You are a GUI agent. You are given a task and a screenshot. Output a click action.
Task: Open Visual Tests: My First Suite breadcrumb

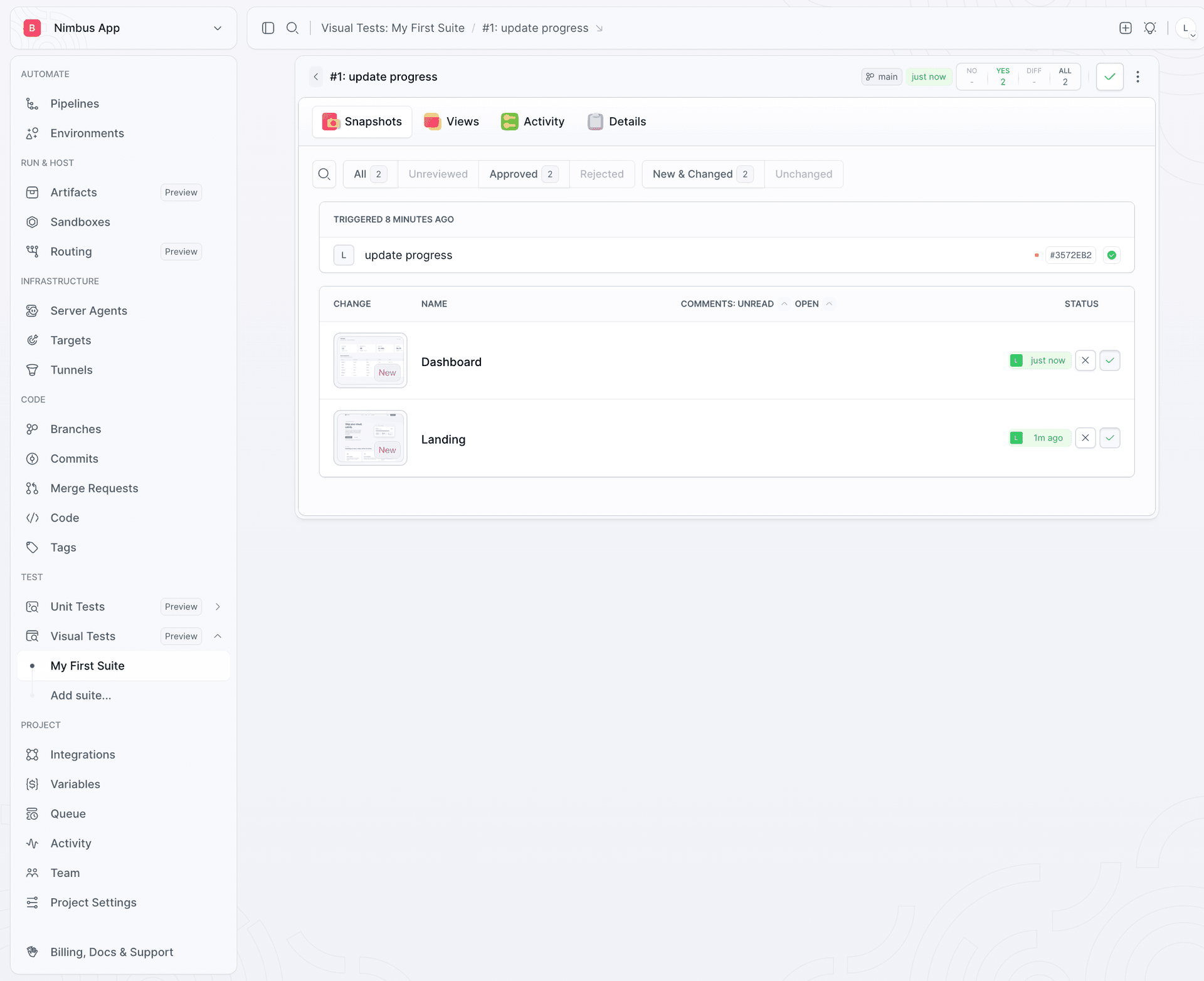coord(393,28)
